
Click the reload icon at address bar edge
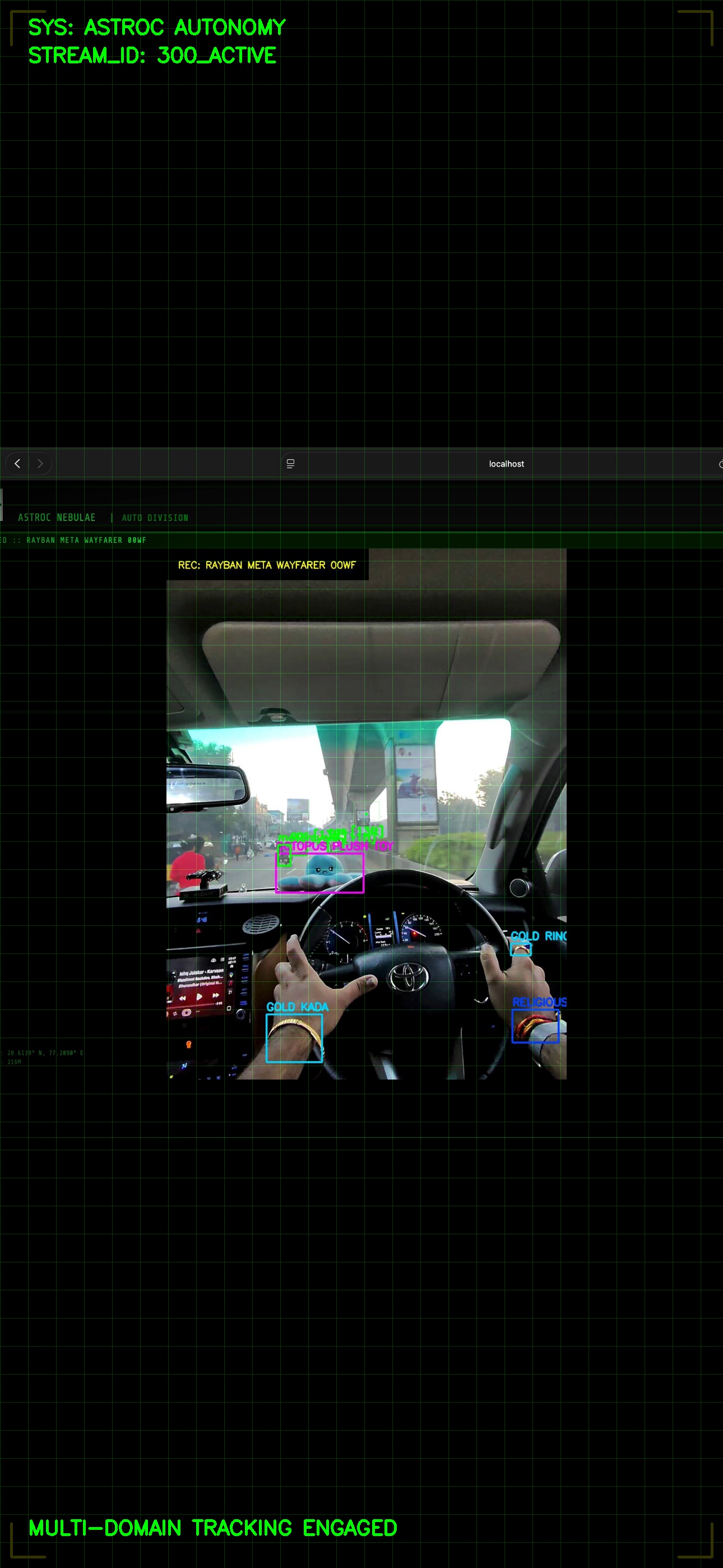tap(720, 464)
